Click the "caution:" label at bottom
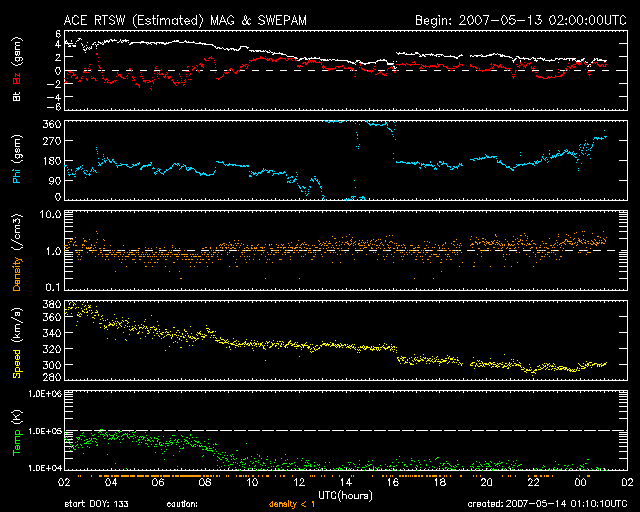The height and width of the screenshot is (512, 640). coord(182,504)
